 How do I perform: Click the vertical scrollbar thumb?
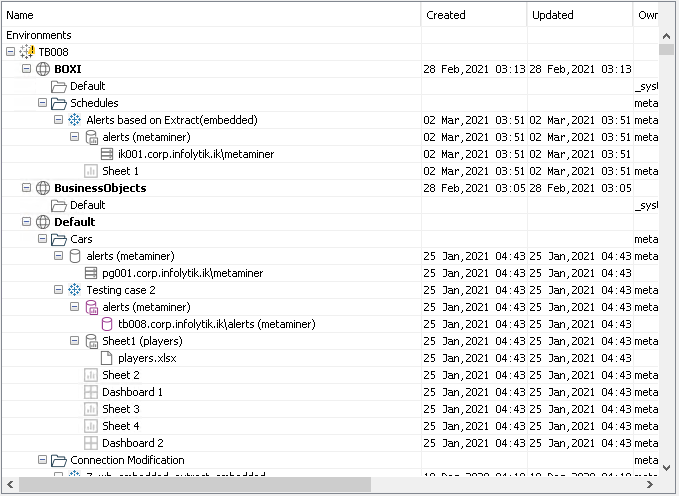click(666, 49)
